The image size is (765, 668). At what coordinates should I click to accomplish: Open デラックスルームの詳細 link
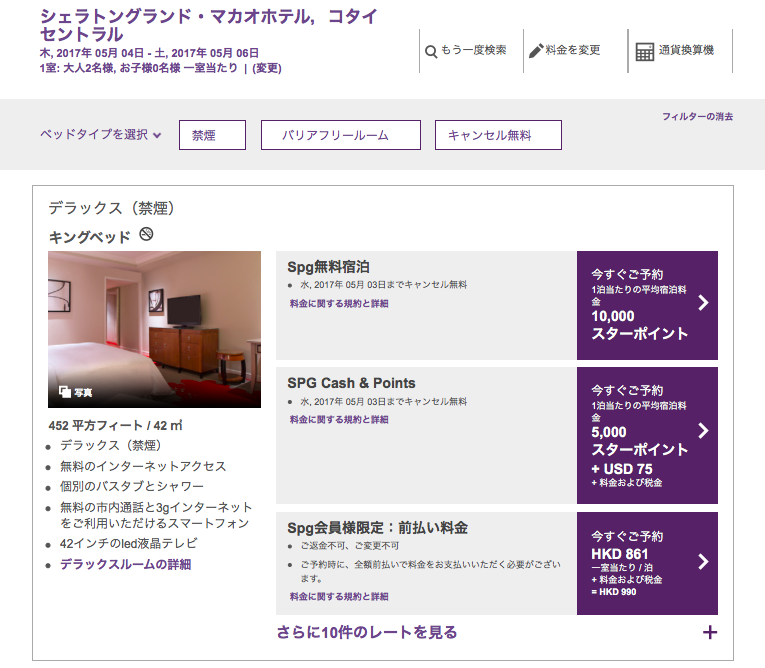coord(125,565)
